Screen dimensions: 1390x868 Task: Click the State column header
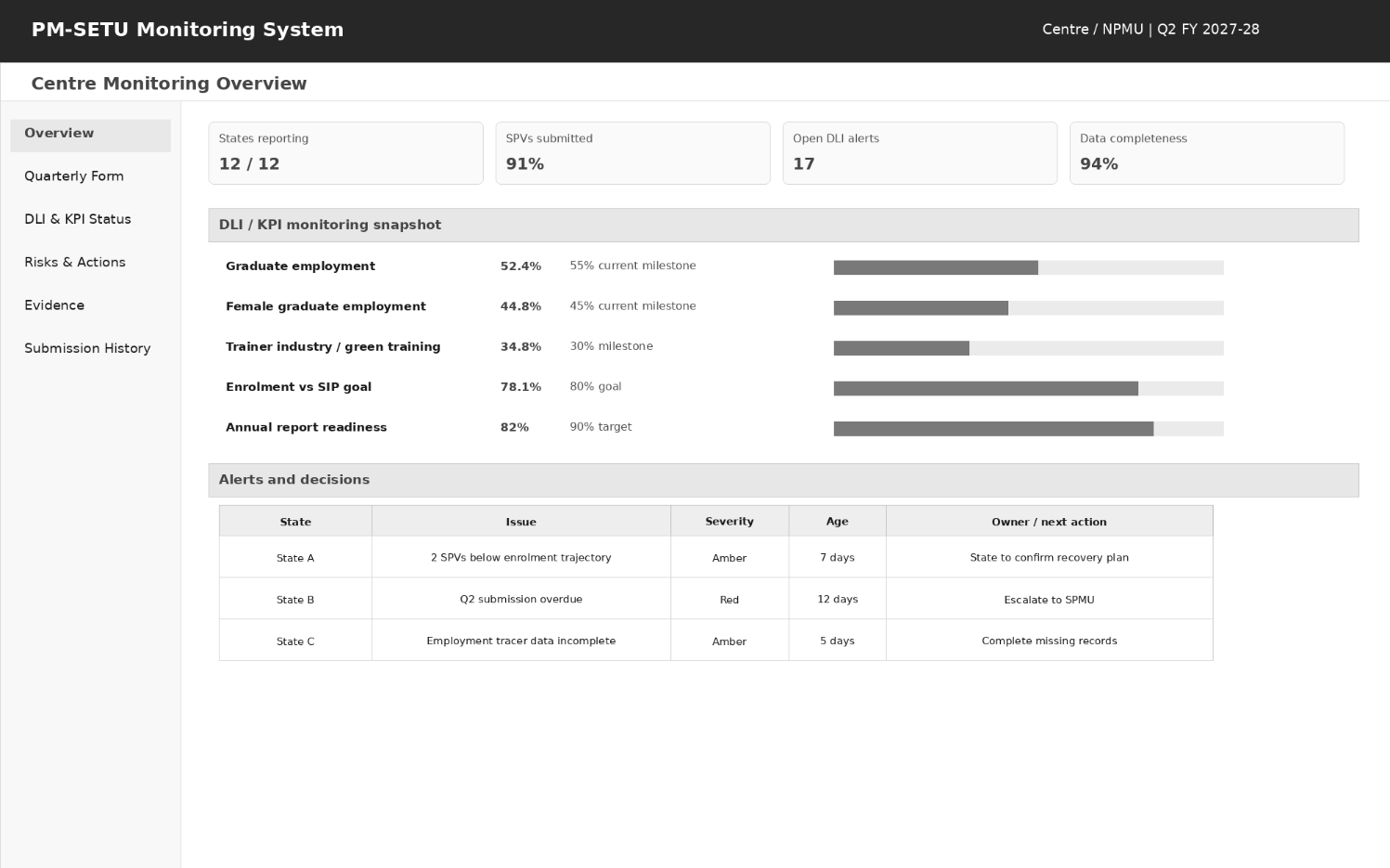[x=295, y=522]
